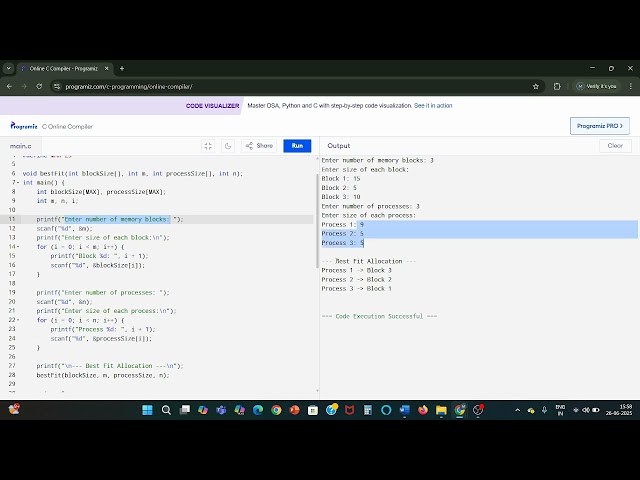Image resolution: width=640 pixels, height=480 pixels.
Task: View site information icon
Action: coord(57,87)
